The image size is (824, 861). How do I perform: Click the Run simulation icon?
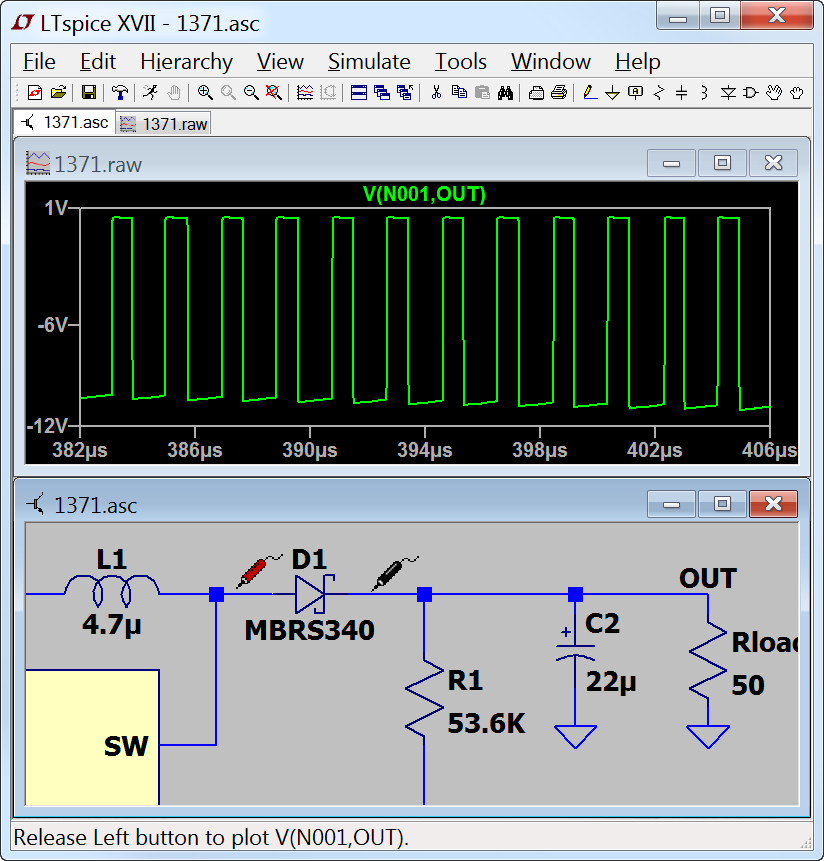pyautogui.click(x=150, y=93)
